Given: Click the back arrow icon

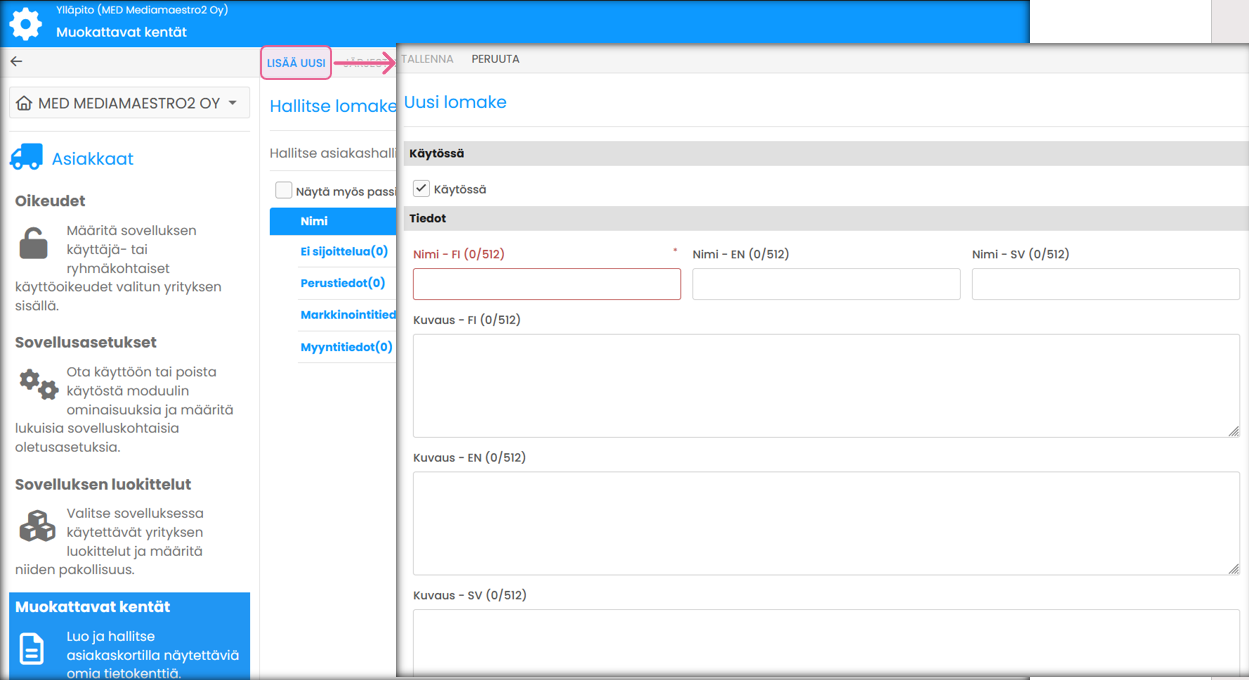Looking at the screenshot, I should (16, 62).
